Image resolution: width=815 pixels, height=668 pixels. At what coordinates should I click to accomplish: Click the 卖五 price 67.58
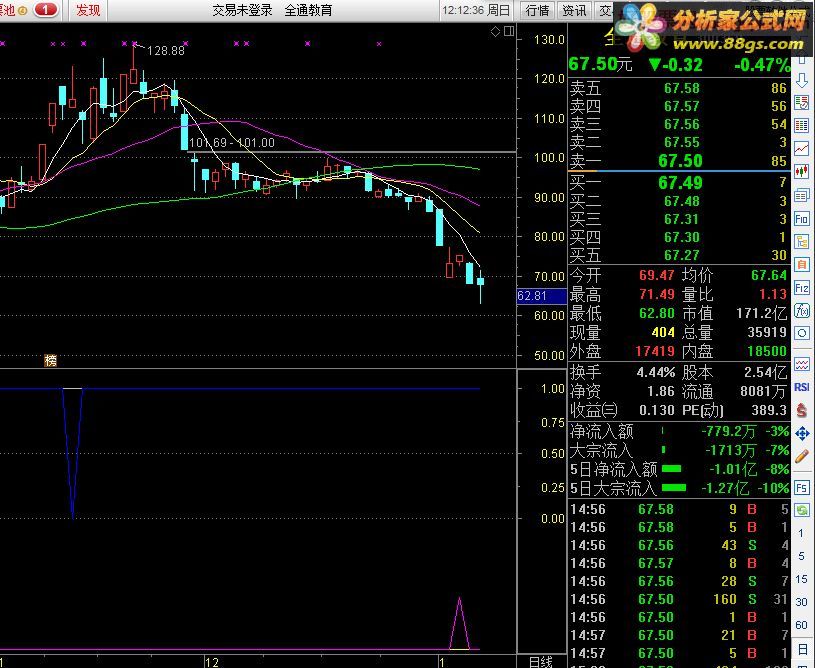(x=681, y=88)
